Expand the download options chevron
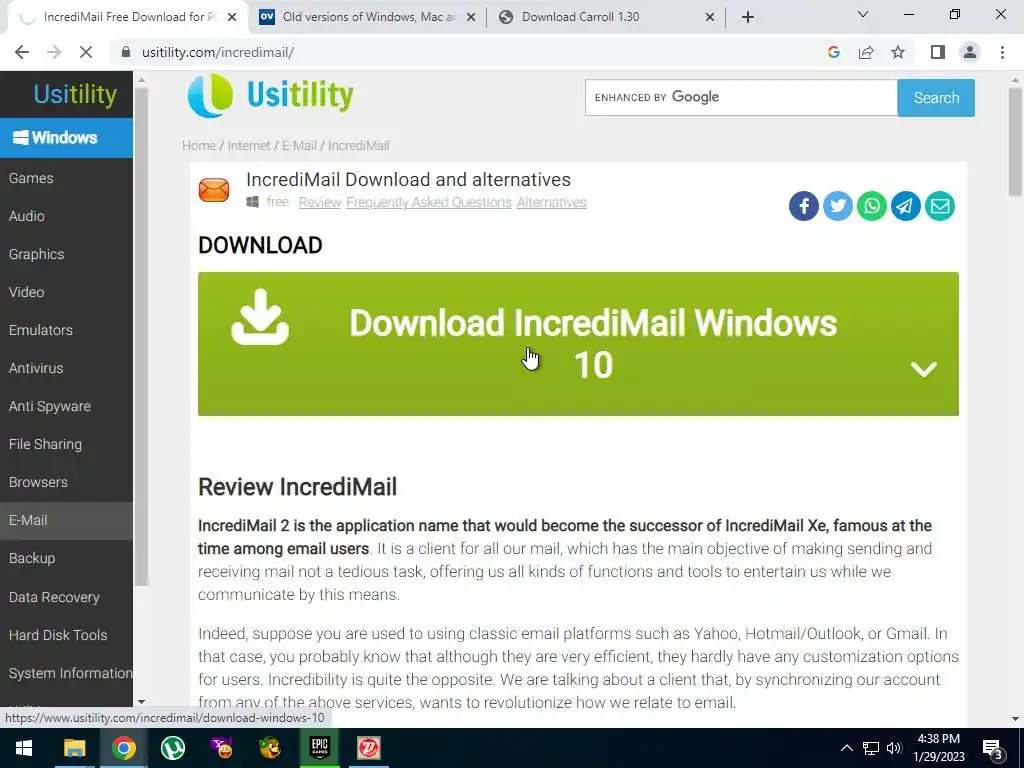Viewport: 1024px width, 768px height. click(x=923, y=370)
